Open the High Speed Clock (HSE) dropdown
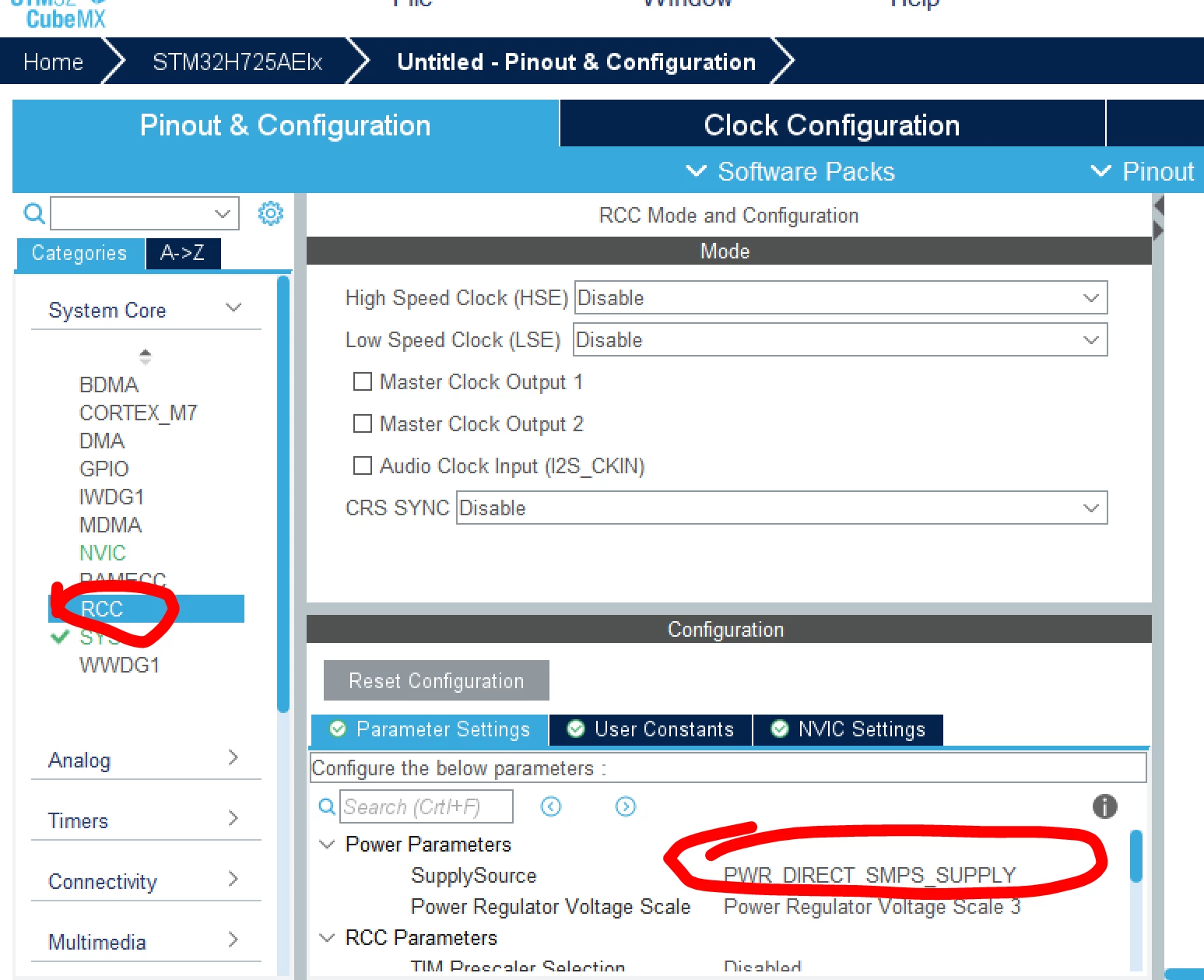 pos(841,297)
